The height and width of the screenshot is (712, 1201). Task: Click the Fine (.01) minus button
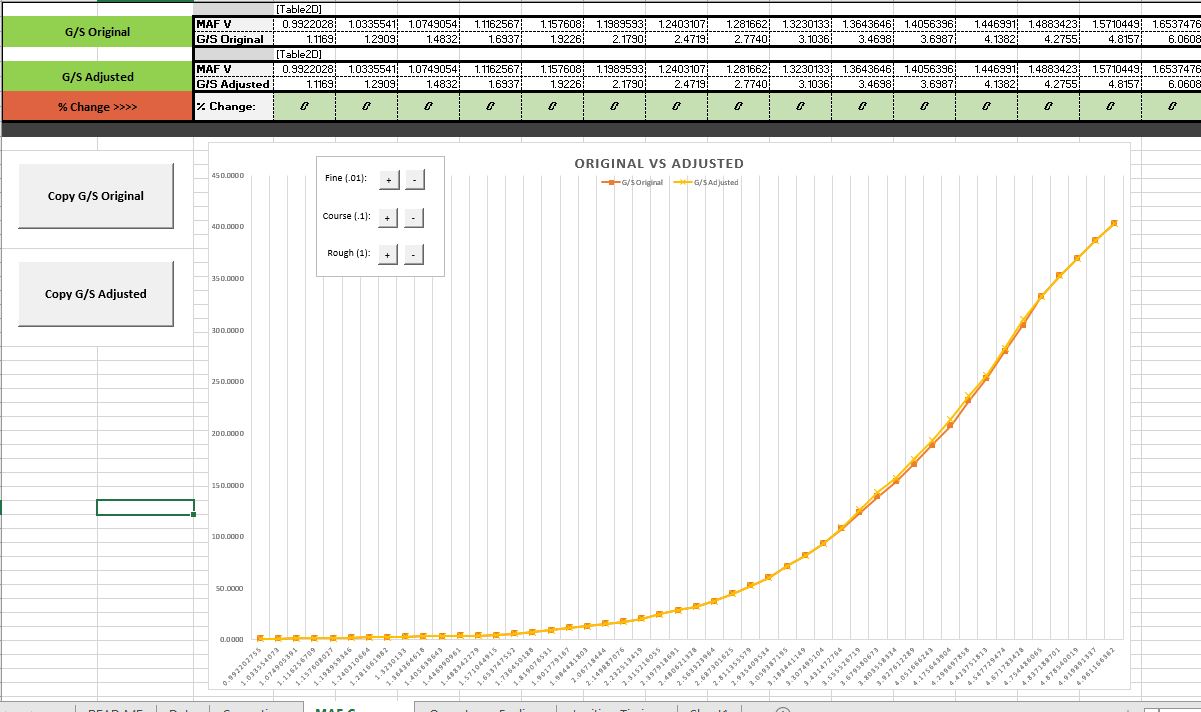coord(414,179)
